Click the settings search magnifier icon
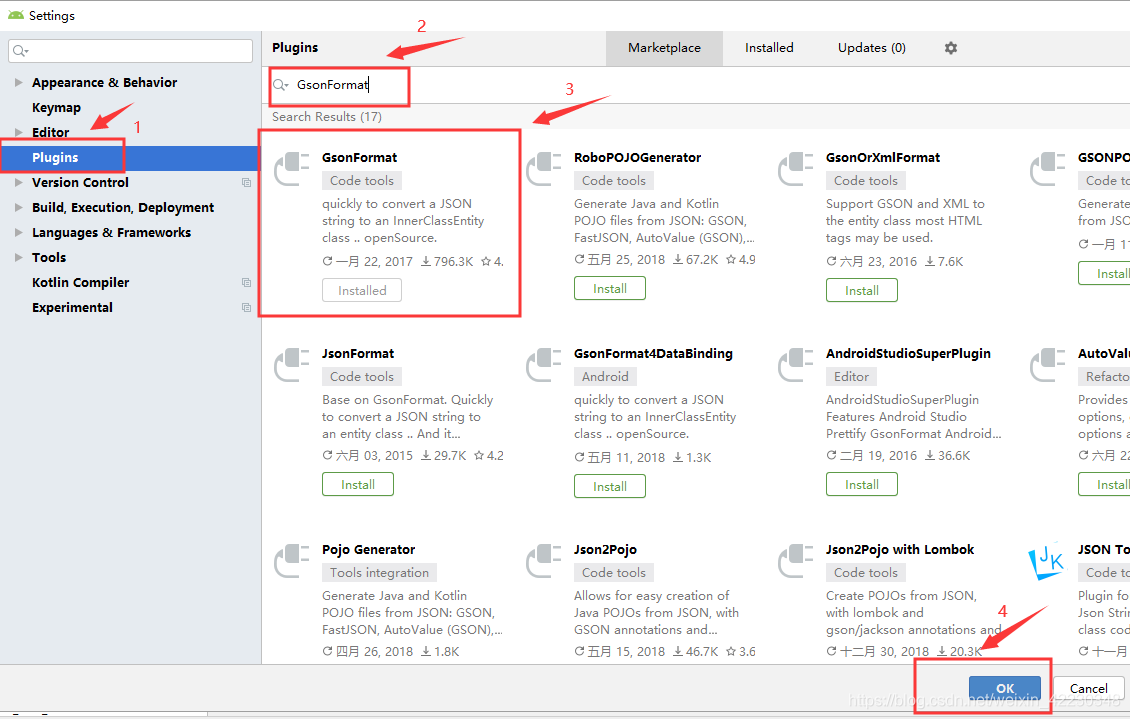This screenshot has height=719, width=1130. pos(20,50)
